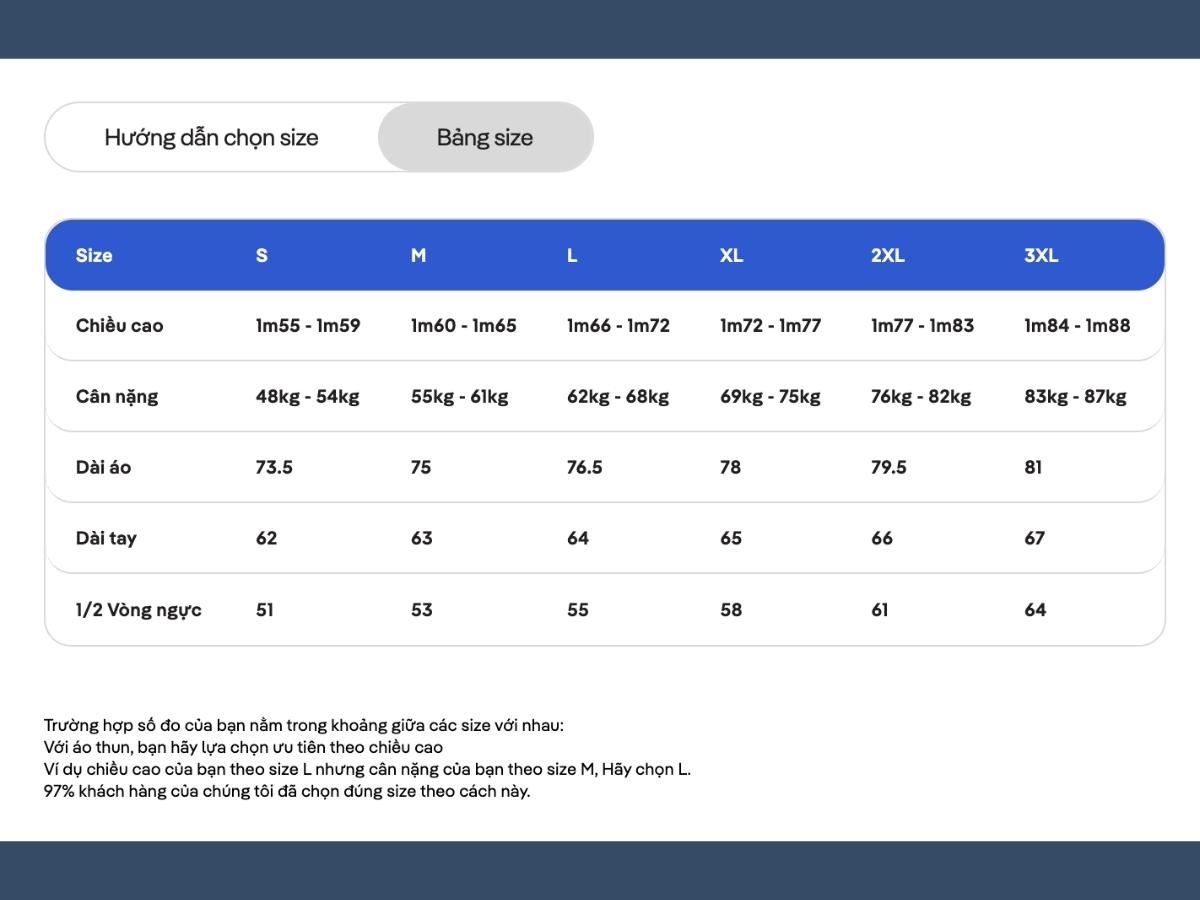Switch to the Hướng dẫn chọn size tab
Image resolution: width=1200 pixels, height=900 pixels.
[211, 137]
